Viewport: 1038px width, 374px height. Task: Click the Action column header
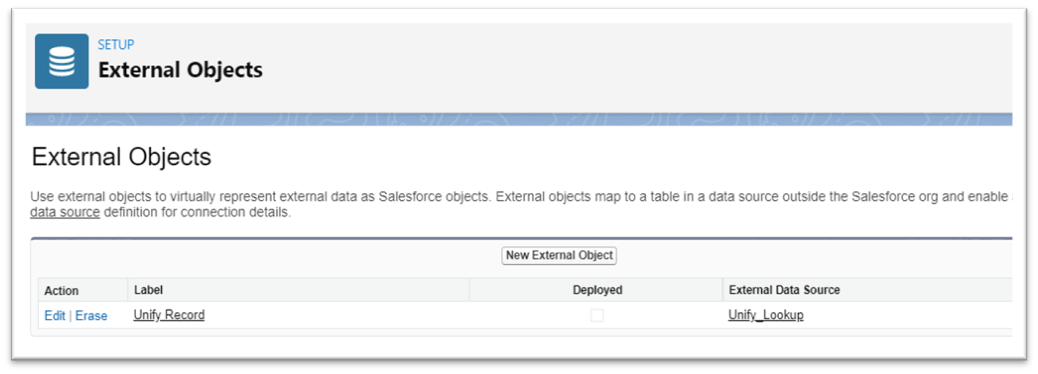62,291
